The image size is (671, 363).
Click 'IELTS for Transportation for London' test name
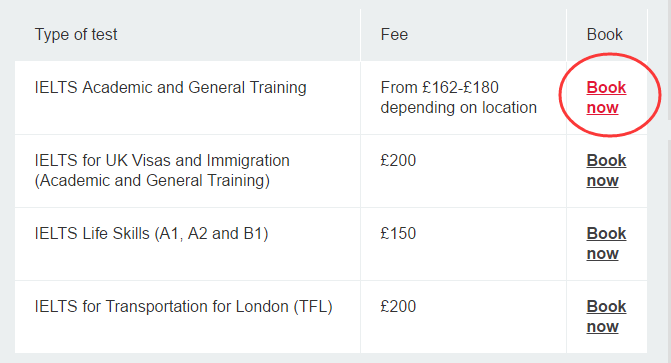click(x=162, y=306)
